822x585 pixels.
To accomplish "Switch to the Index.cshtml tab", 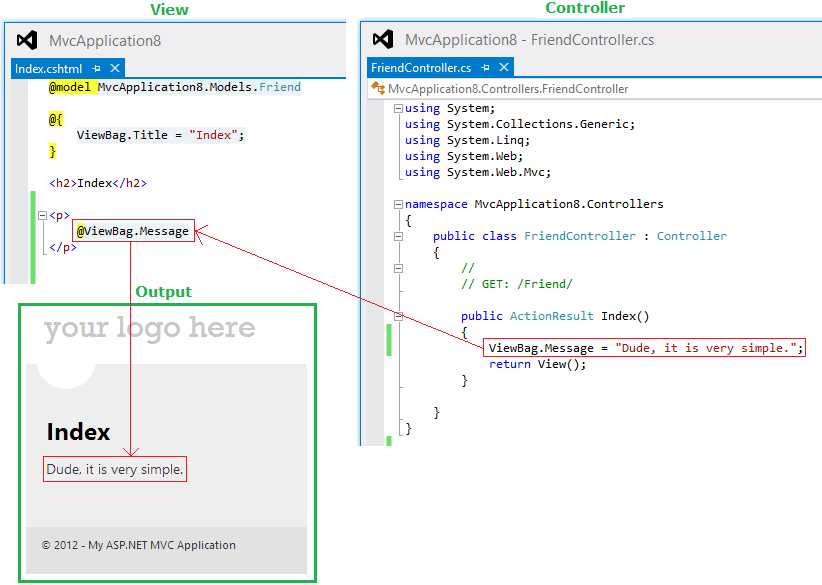I will 49,69.
